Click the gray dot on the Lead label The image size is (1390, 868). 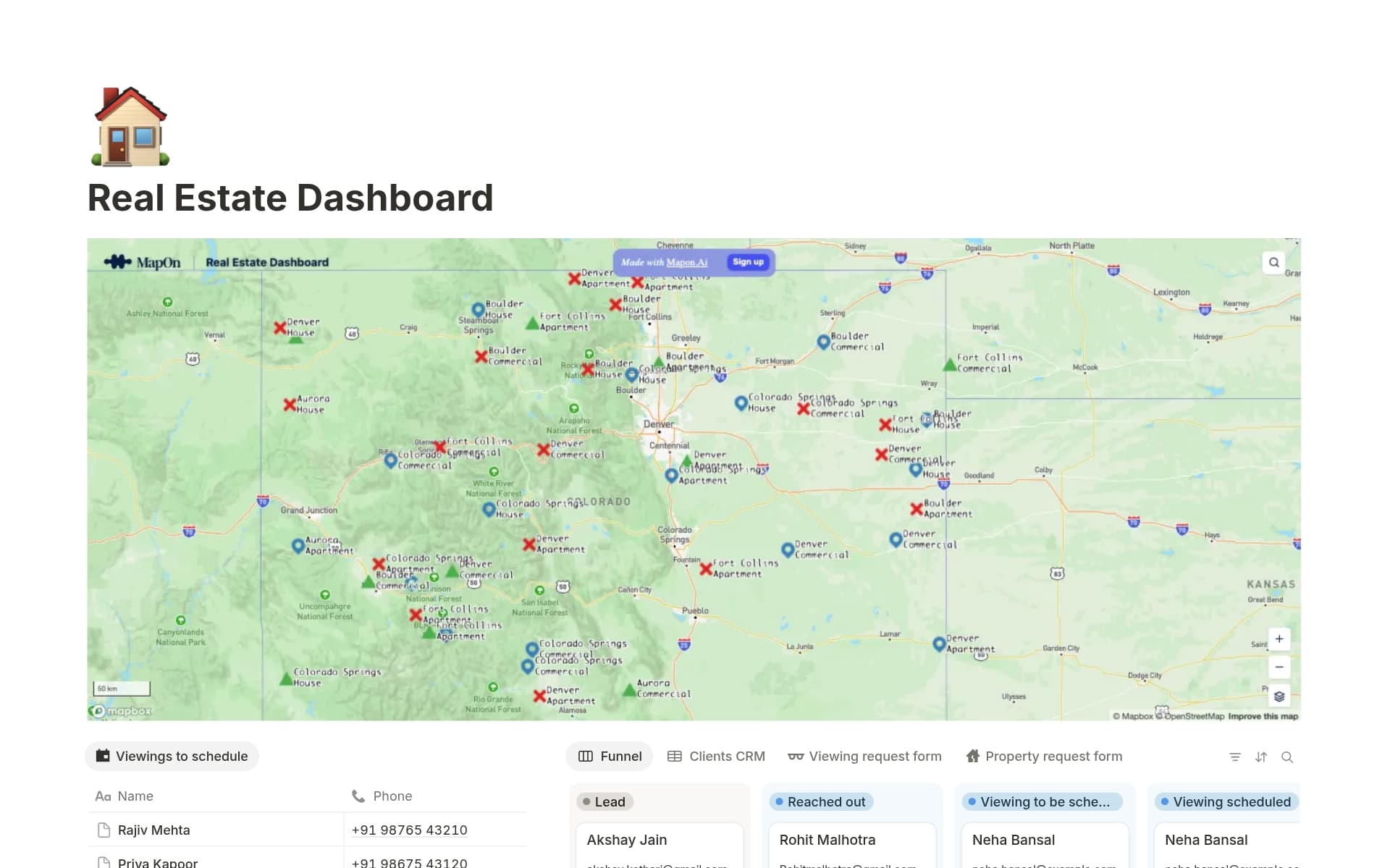(586, 801)
